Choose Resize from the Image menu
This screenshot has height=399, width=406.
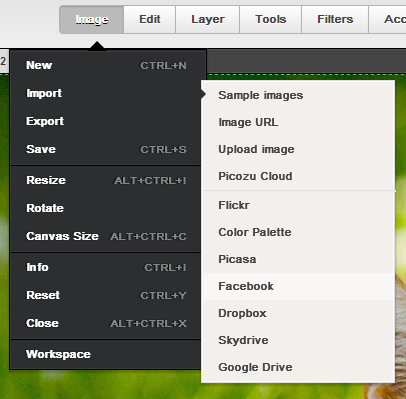tap(106, 180)
